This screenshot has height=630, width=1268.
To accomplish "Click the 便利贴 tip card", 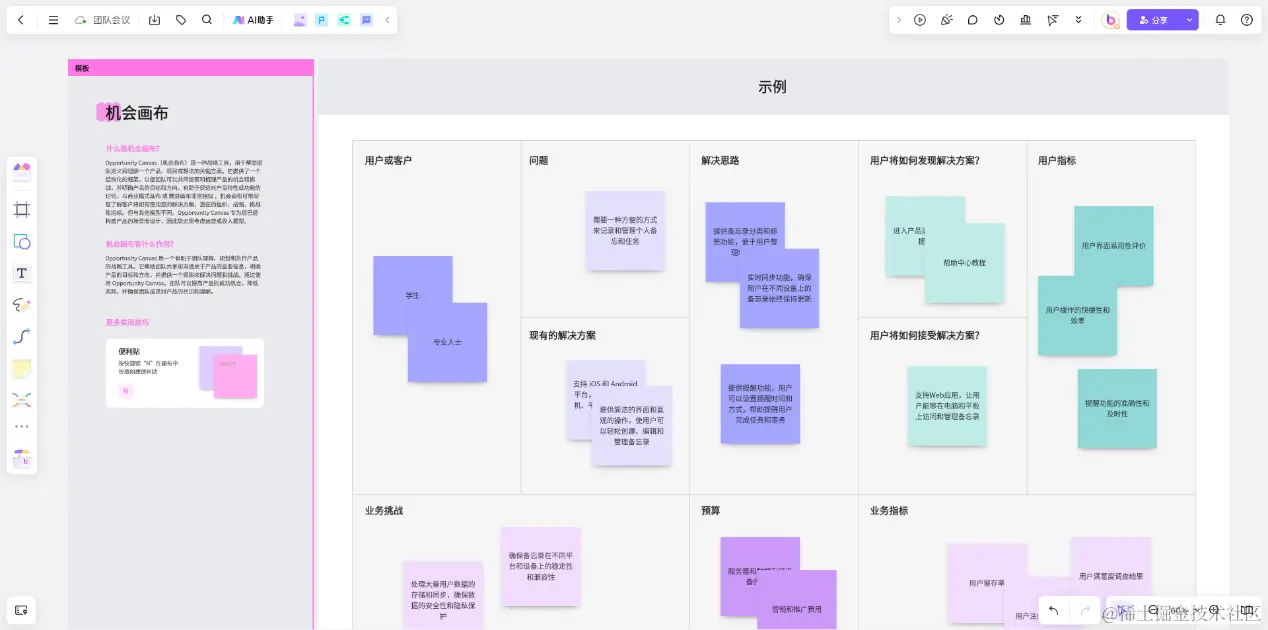I will (185, 373).
